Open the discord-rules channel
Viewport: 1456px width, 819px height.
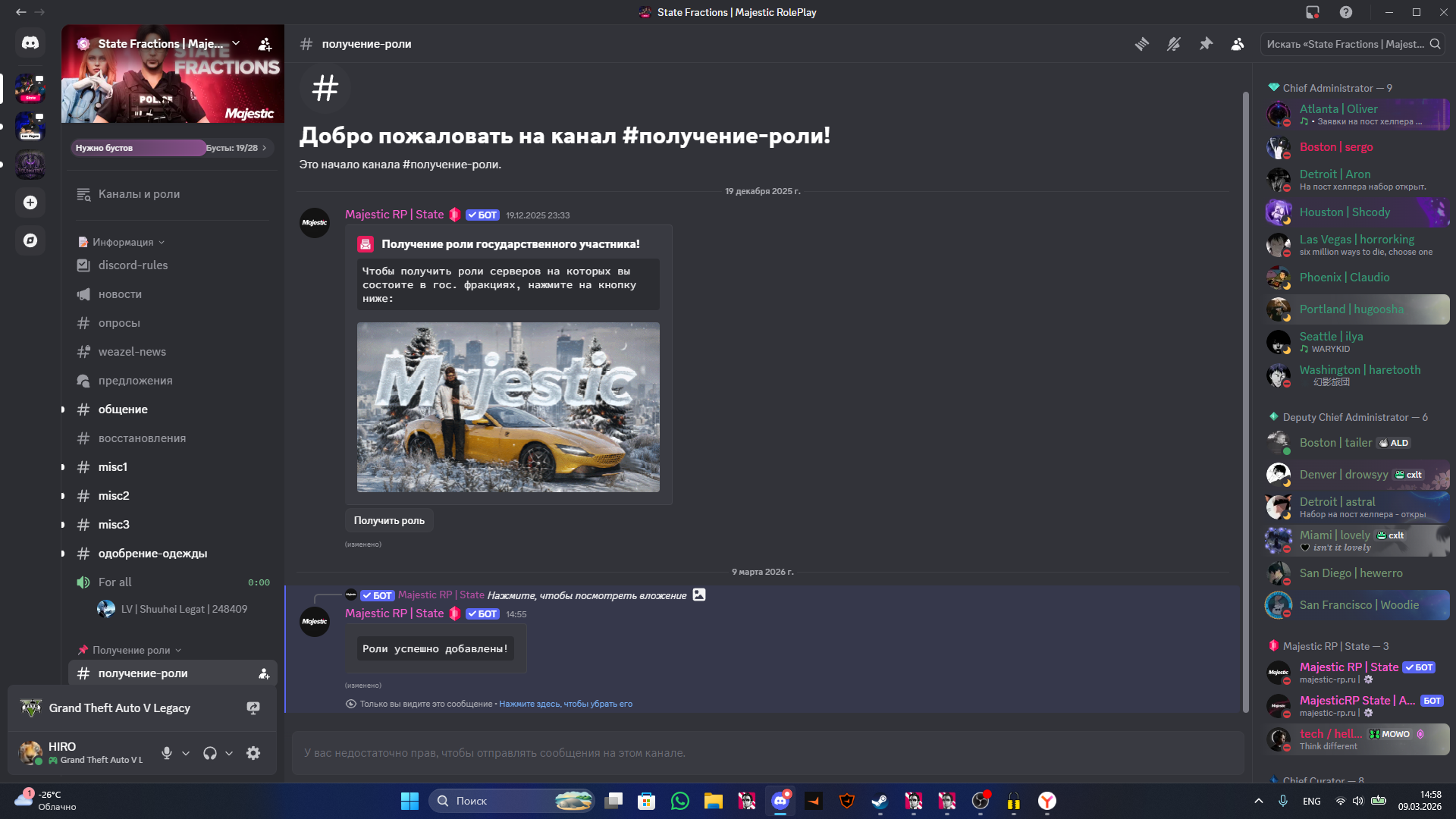[x=133, y=265]
